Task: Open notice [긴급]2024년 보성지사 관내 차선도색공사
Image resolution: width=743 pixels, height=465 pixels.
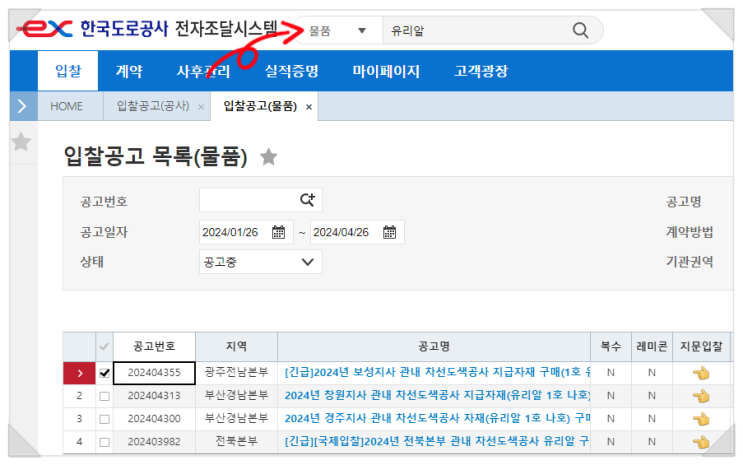Action: pyautogui.click(x=437, y=373)
